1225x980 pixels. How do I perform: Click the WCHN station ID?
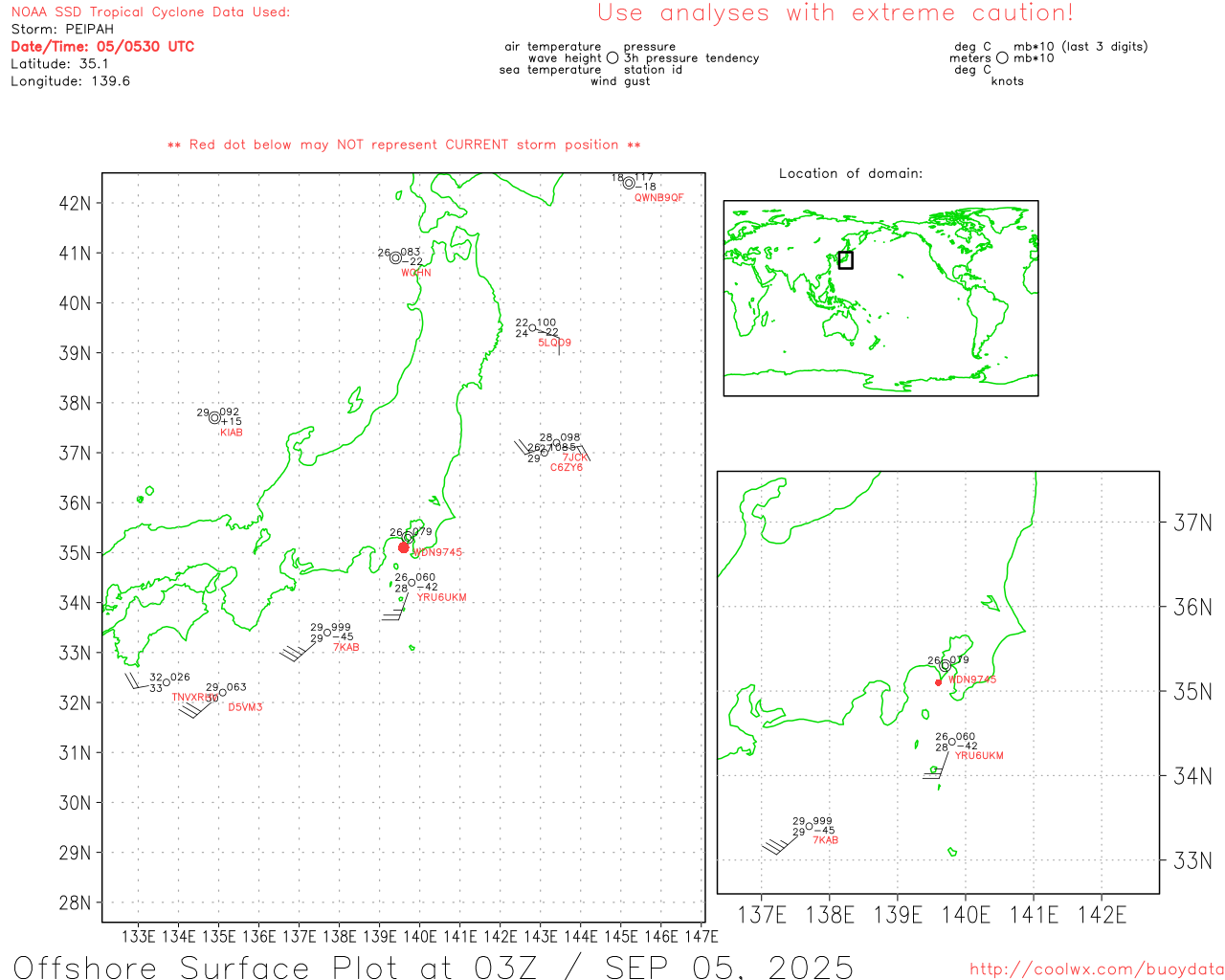click(x=416, y=273)
